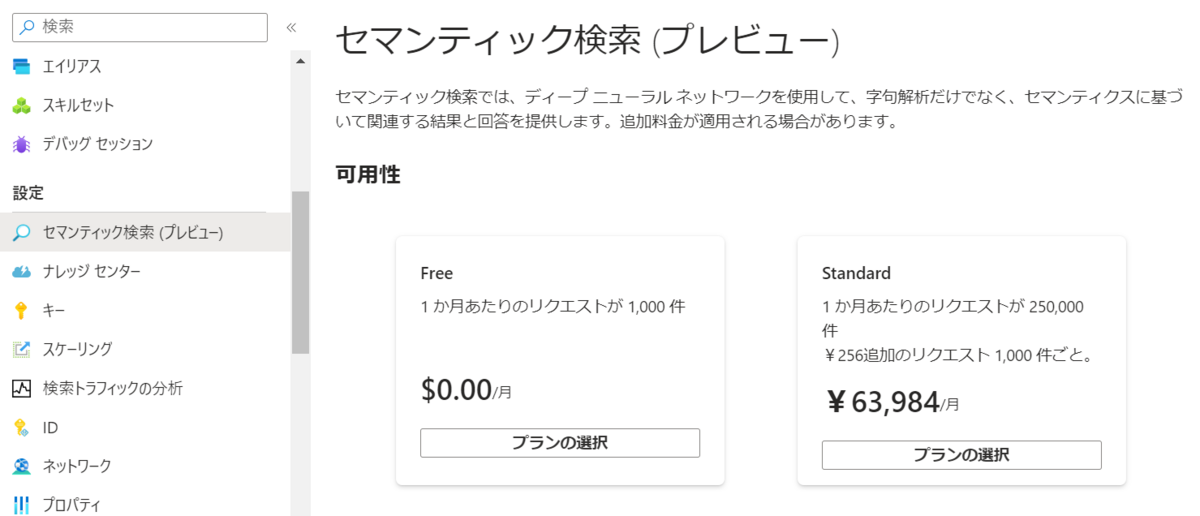Open セマンティック検索 (プレビュー) menu item

tap(145, 232)
